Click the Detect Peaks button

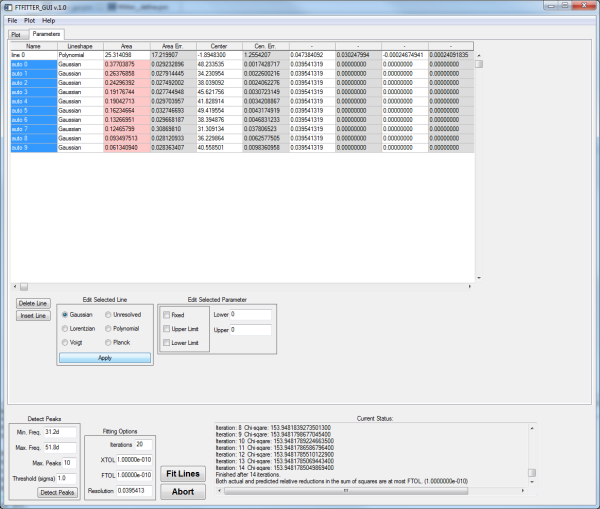coord(57,493)
